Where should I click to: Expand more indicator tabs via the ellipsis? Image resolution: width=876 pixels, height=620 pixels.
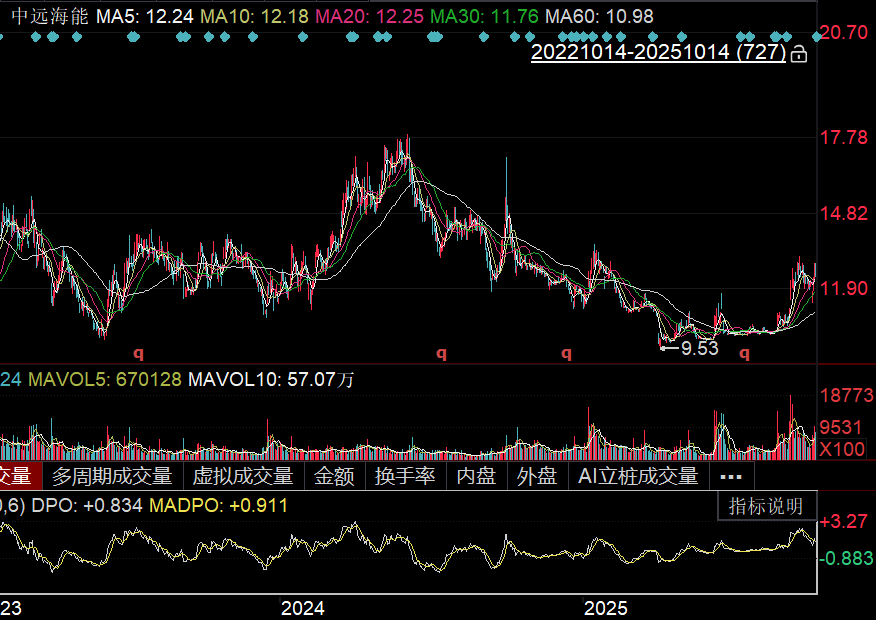tap(731, 477)
